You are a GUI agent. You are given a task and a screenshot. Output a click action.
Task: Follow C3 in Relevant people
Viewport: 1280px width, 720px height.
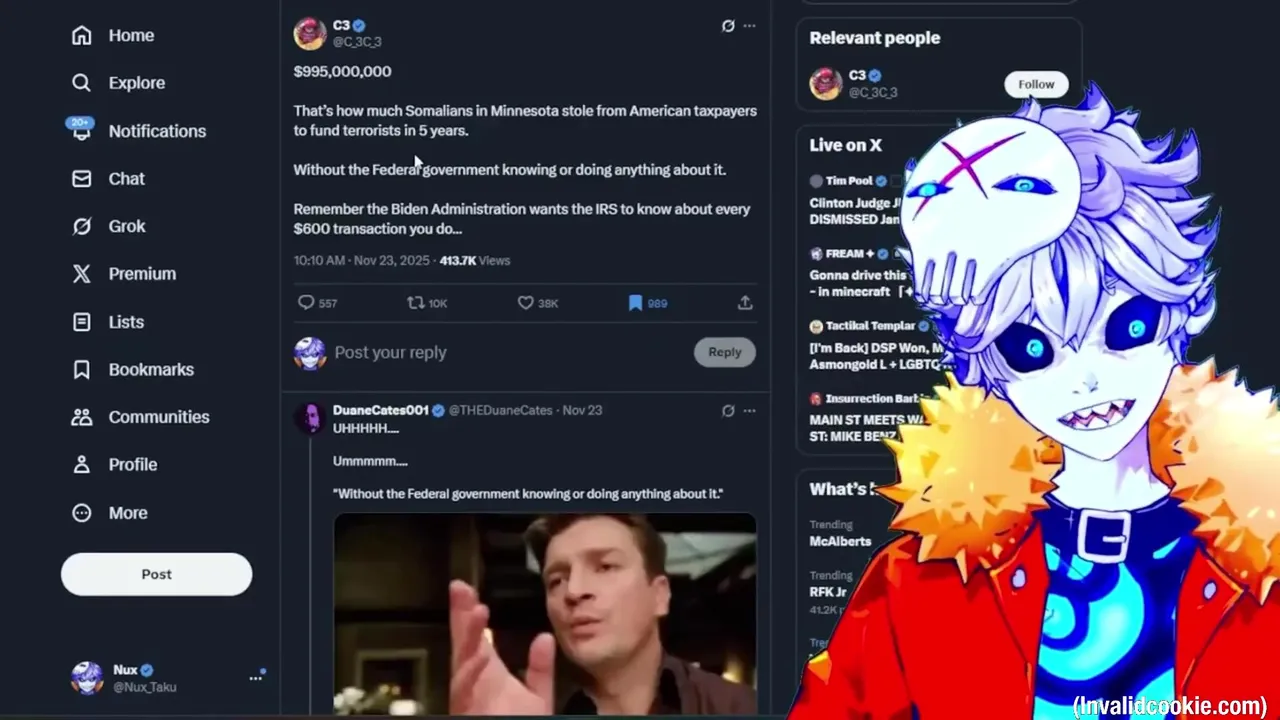click(x=1036, y=84)
